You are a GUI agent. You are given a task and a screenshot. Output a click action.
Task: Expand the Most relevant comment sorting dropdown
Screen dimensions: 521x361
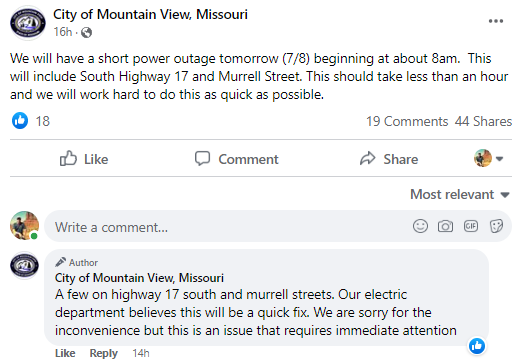pos(460,194)
